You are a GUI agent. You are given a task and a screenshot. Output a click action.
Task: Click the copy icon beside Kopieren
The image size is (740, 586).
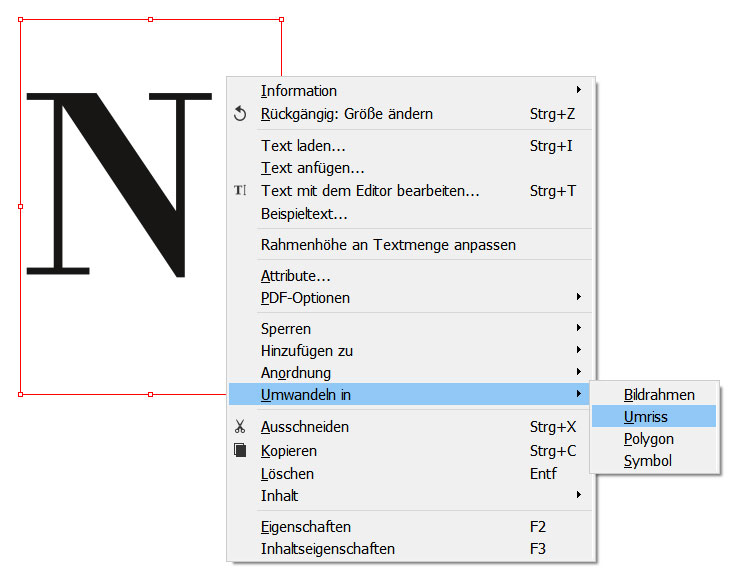[240, 451]
